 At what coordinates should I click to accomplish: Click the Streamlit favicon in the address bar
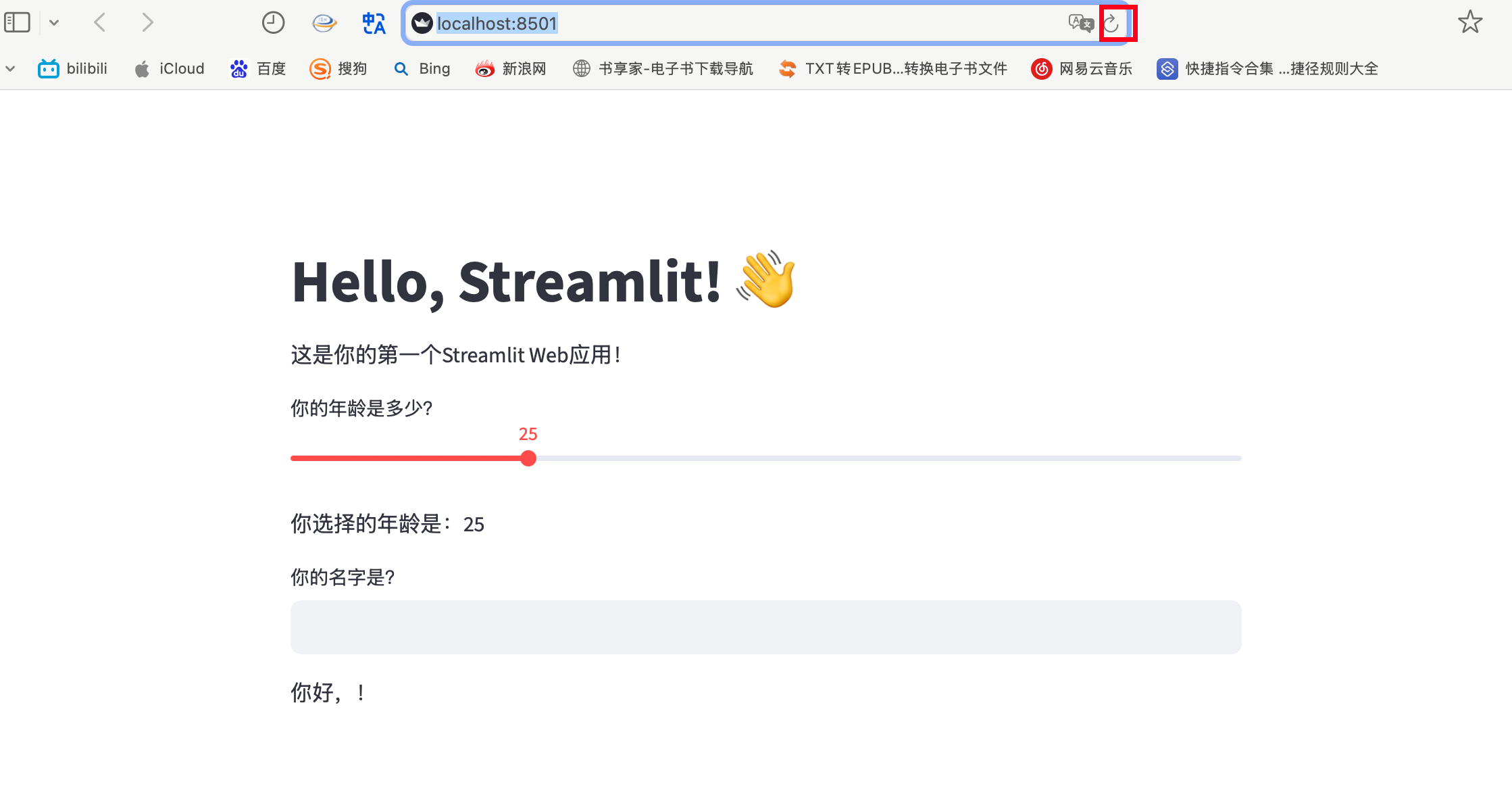coord(422,22)
